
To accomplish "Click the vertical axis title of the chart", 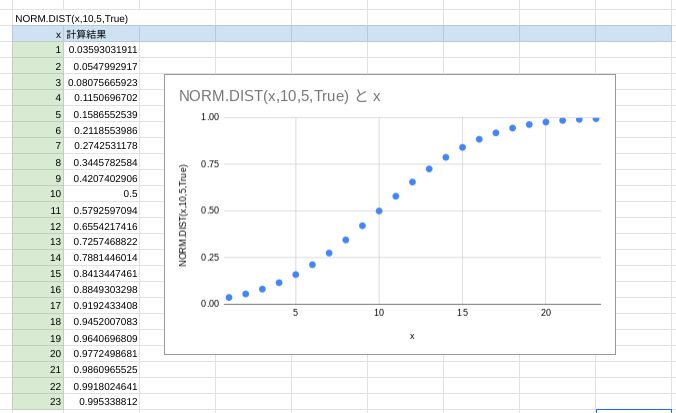I will 183,215.
